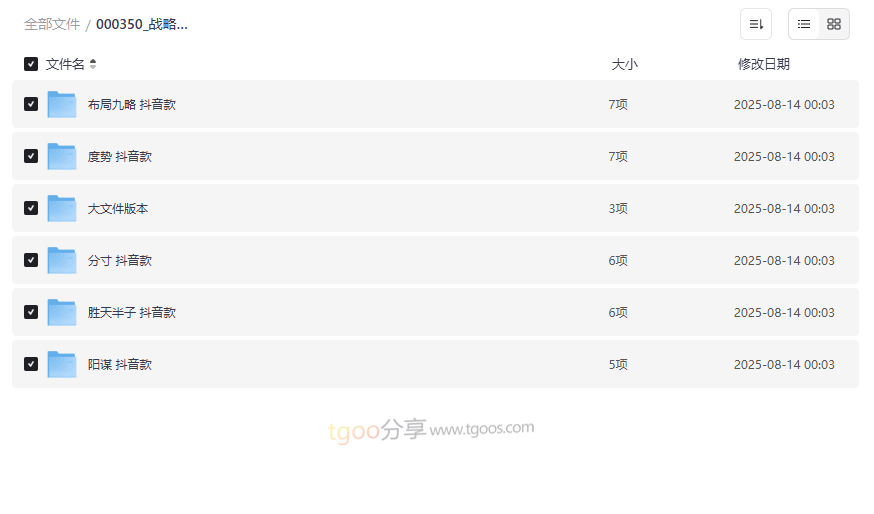Toggle the select-all checkbox in header
874x514 pixels.
(31, 64)
